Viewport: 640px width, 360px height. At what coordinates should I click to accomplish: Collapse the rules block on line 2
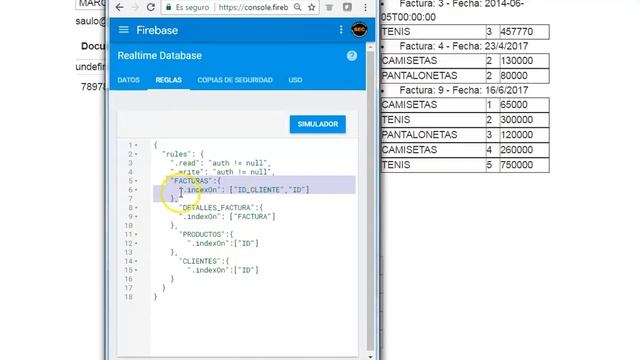click(136, 154)
